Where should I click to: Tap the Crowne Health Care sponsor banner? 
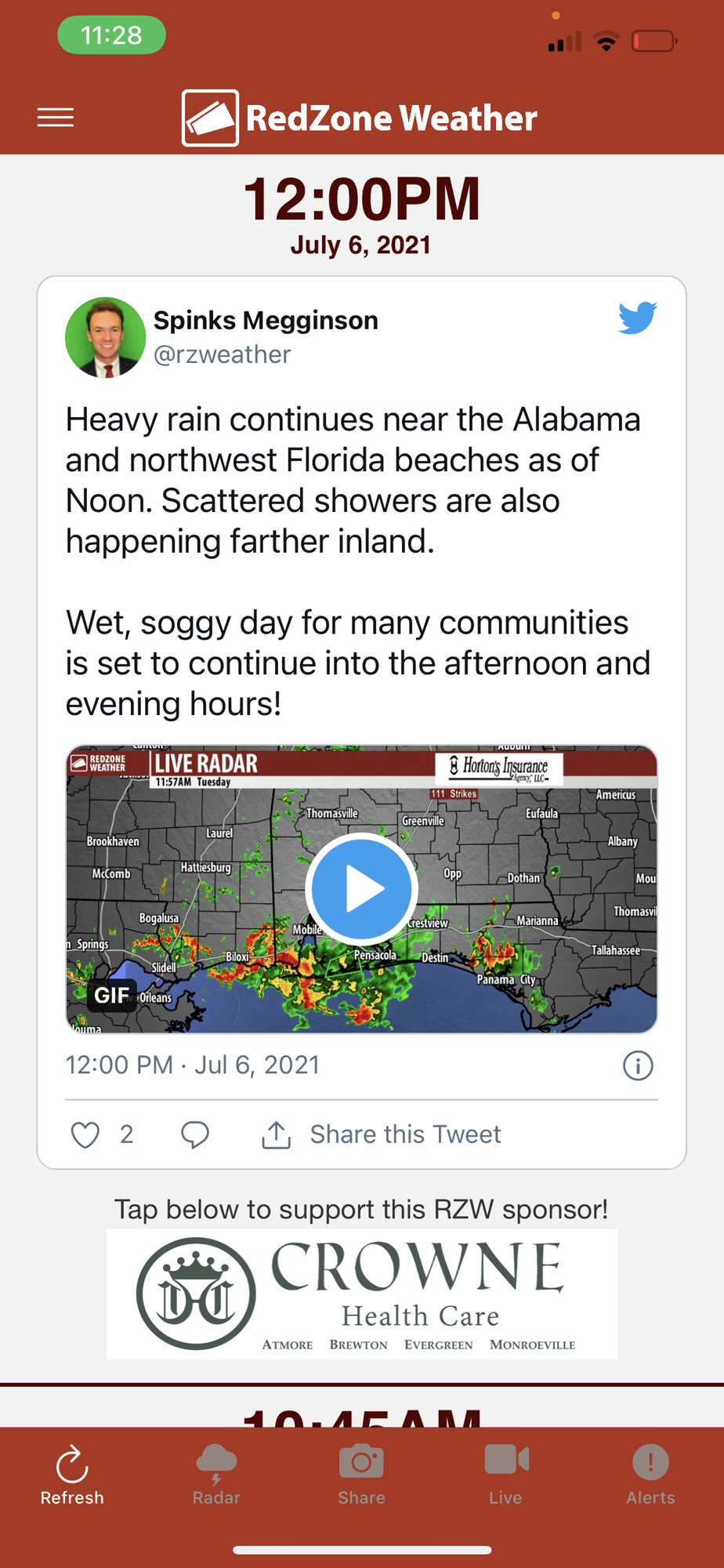click(361, 1294)
